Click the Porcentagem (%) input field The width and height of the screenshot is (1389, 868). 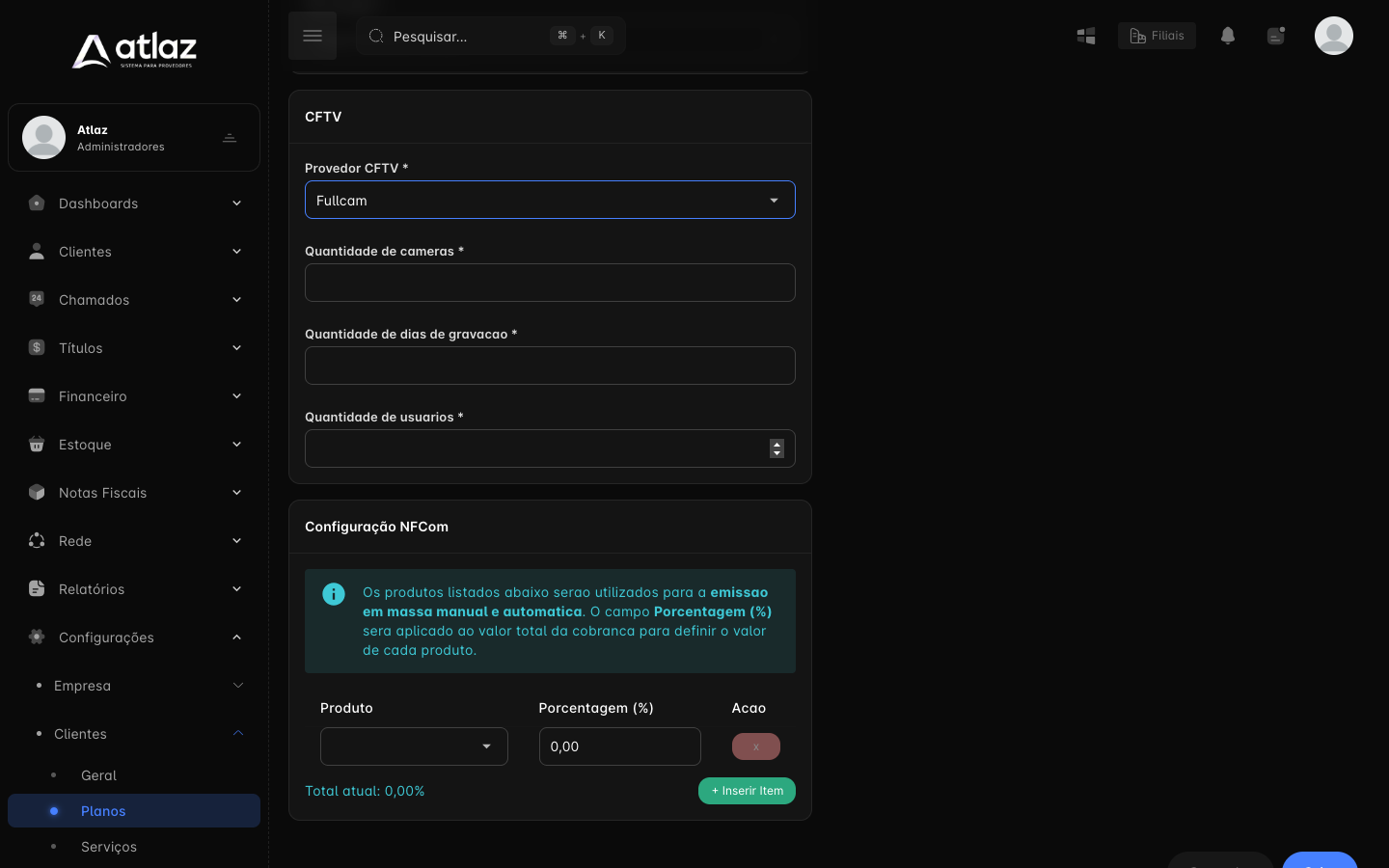tap(619, 746)
